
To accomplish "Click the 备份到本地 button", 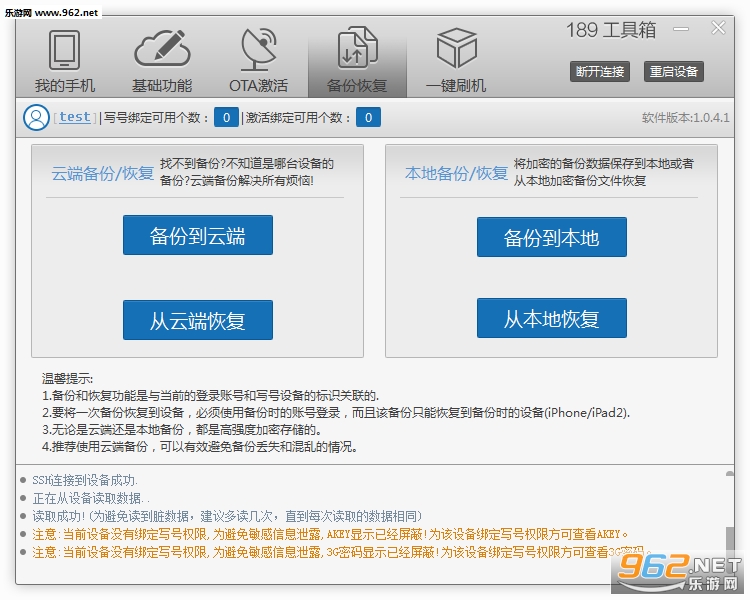I will click(x=551, y=237).
